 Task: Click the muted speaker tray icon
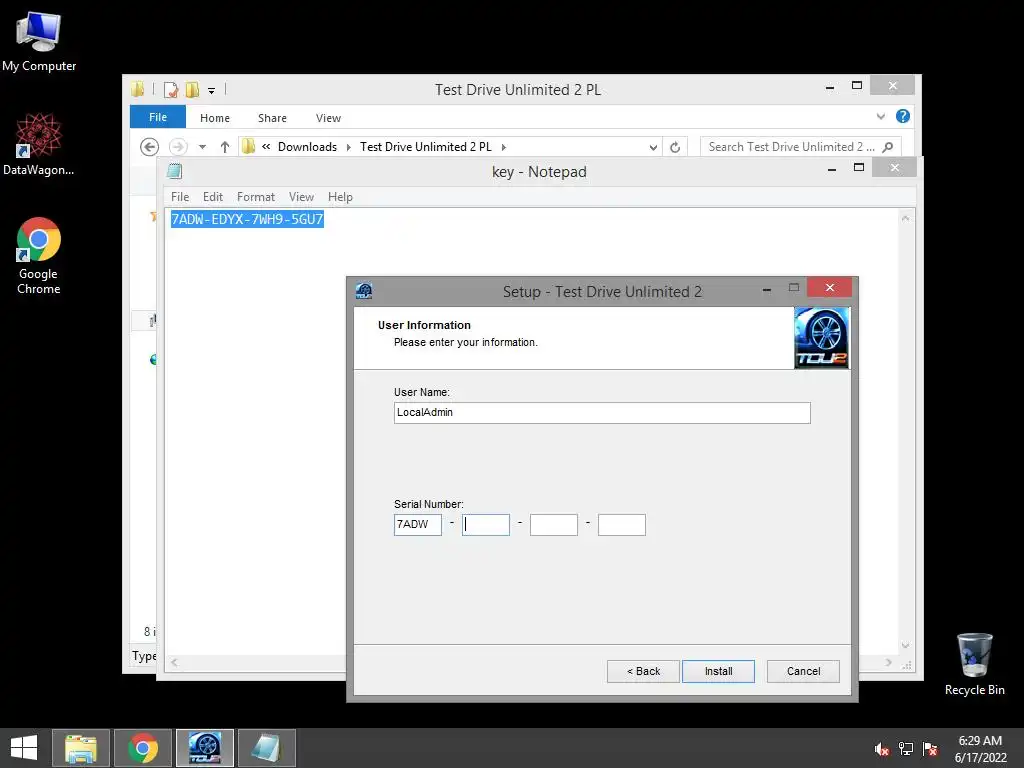point(882,749)
